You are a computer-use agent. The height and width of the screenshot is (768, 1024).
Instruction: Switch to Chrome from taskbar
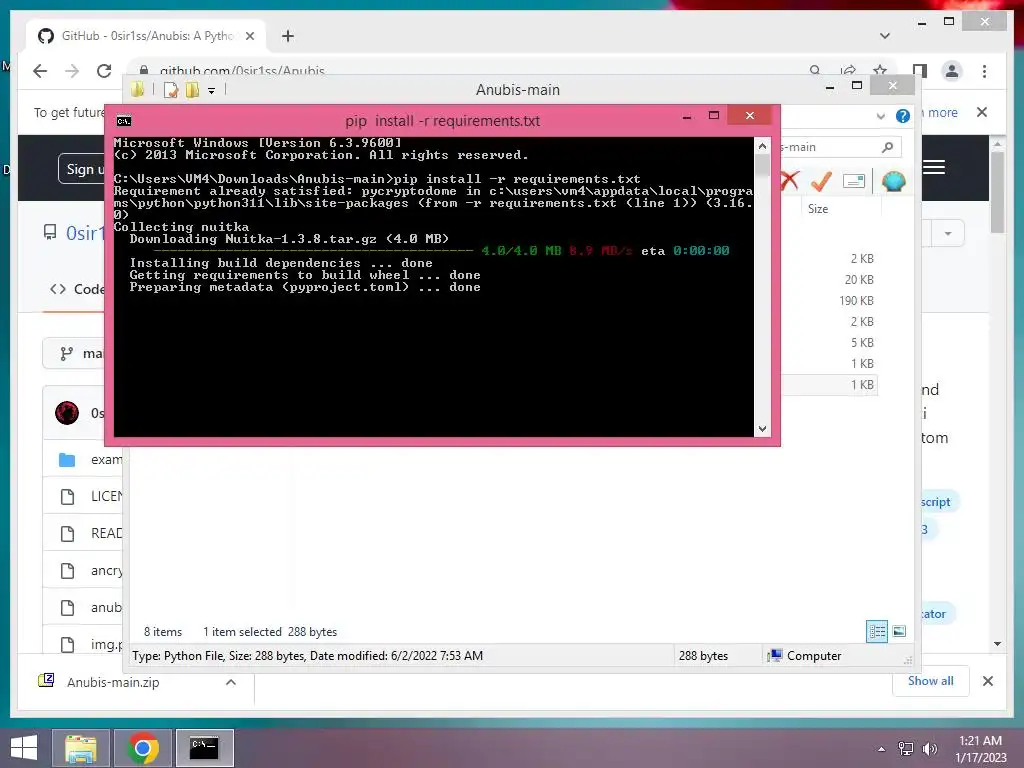[143, 748]
